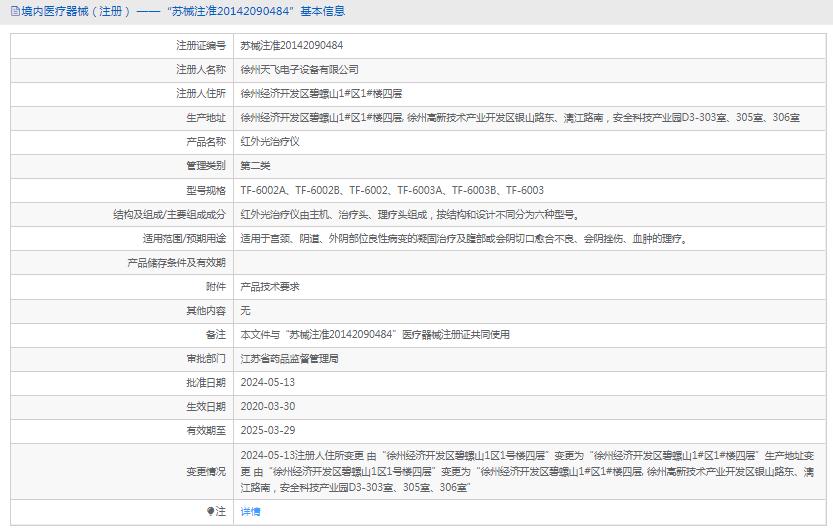Click the page title 境内医疗器械（注册）
Screen dimensions: 833x532
point(75,11)
